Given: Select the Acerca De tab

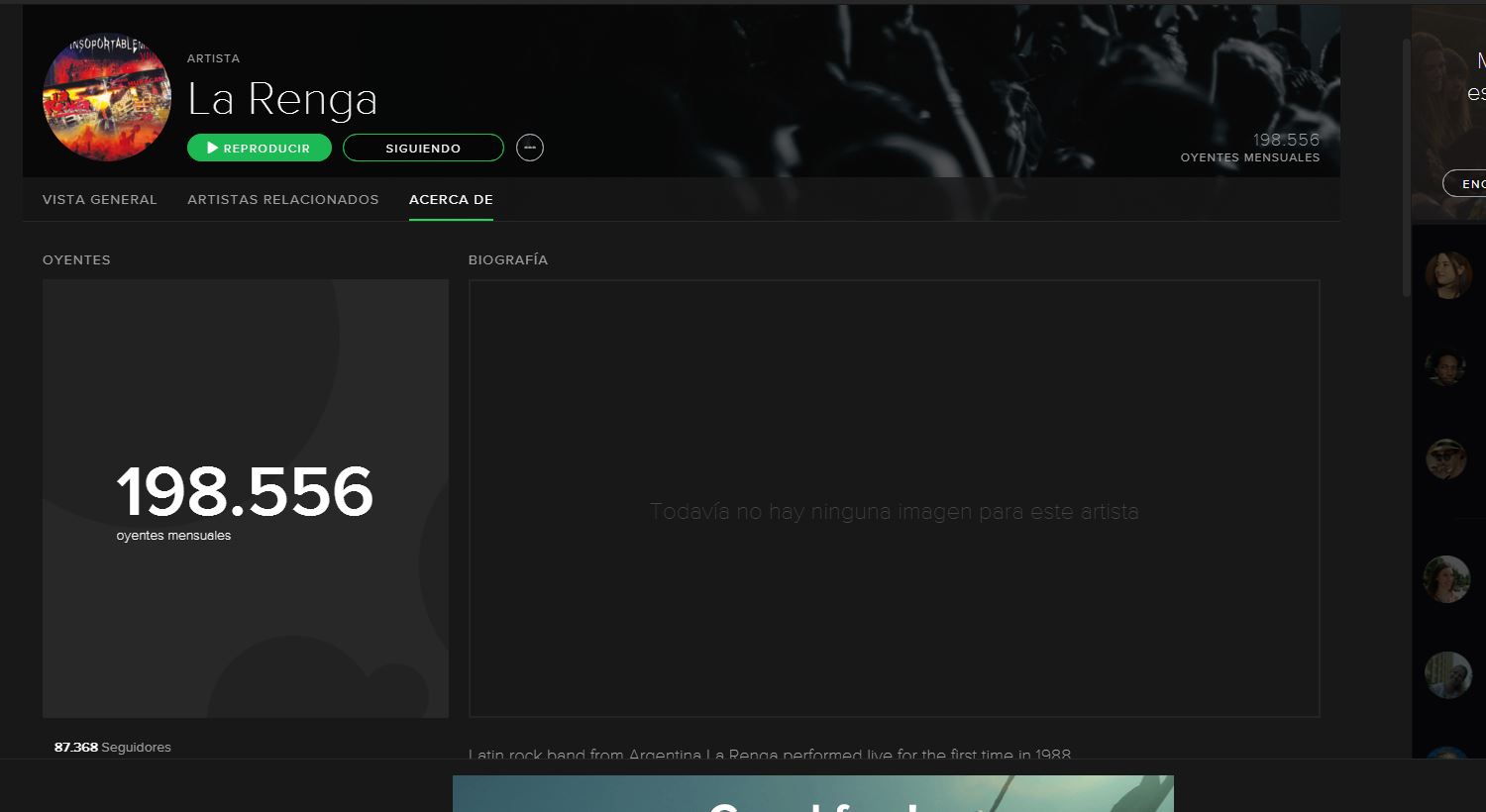Looking at the screenshot, I should (451, 199).
